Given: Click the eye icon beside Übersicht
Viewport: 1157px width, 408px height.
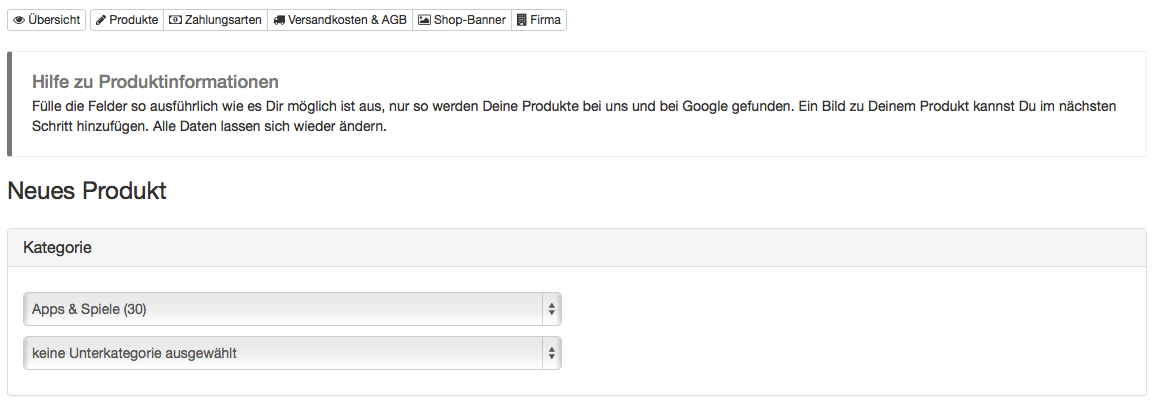Looking at the screenshot, I should coord(19,20).
